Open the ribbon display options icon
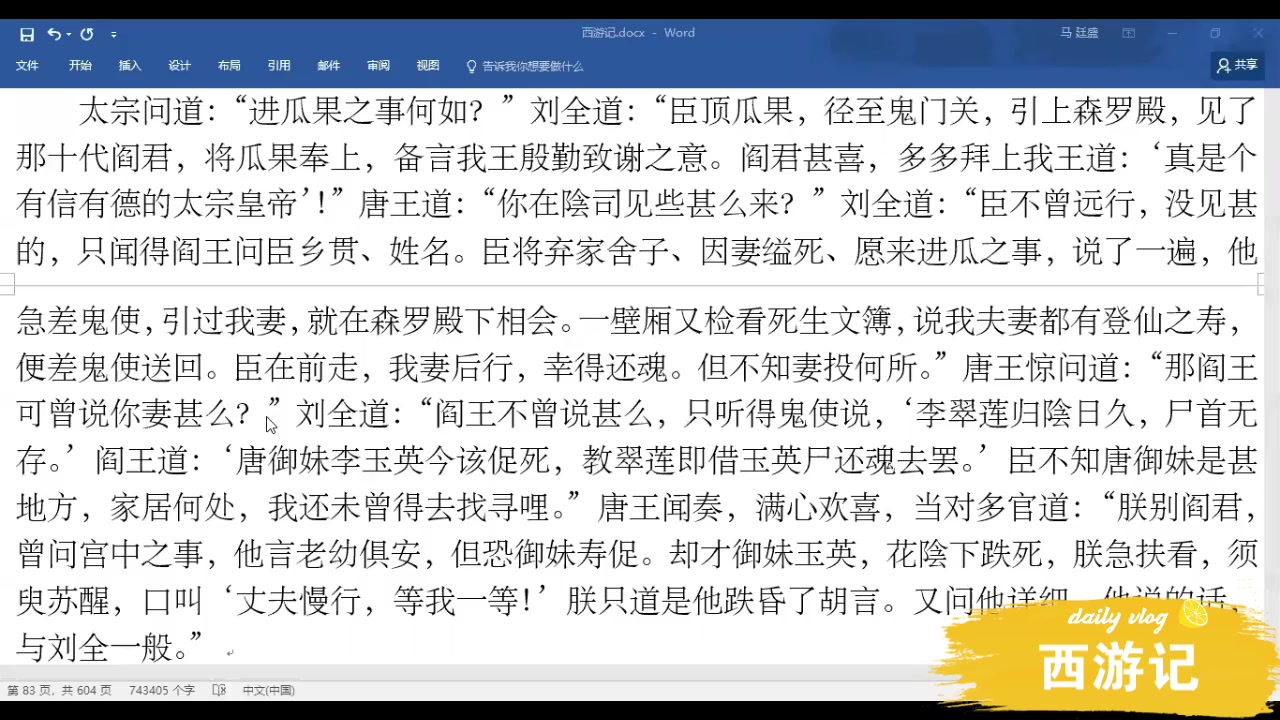 (1129, 33)
